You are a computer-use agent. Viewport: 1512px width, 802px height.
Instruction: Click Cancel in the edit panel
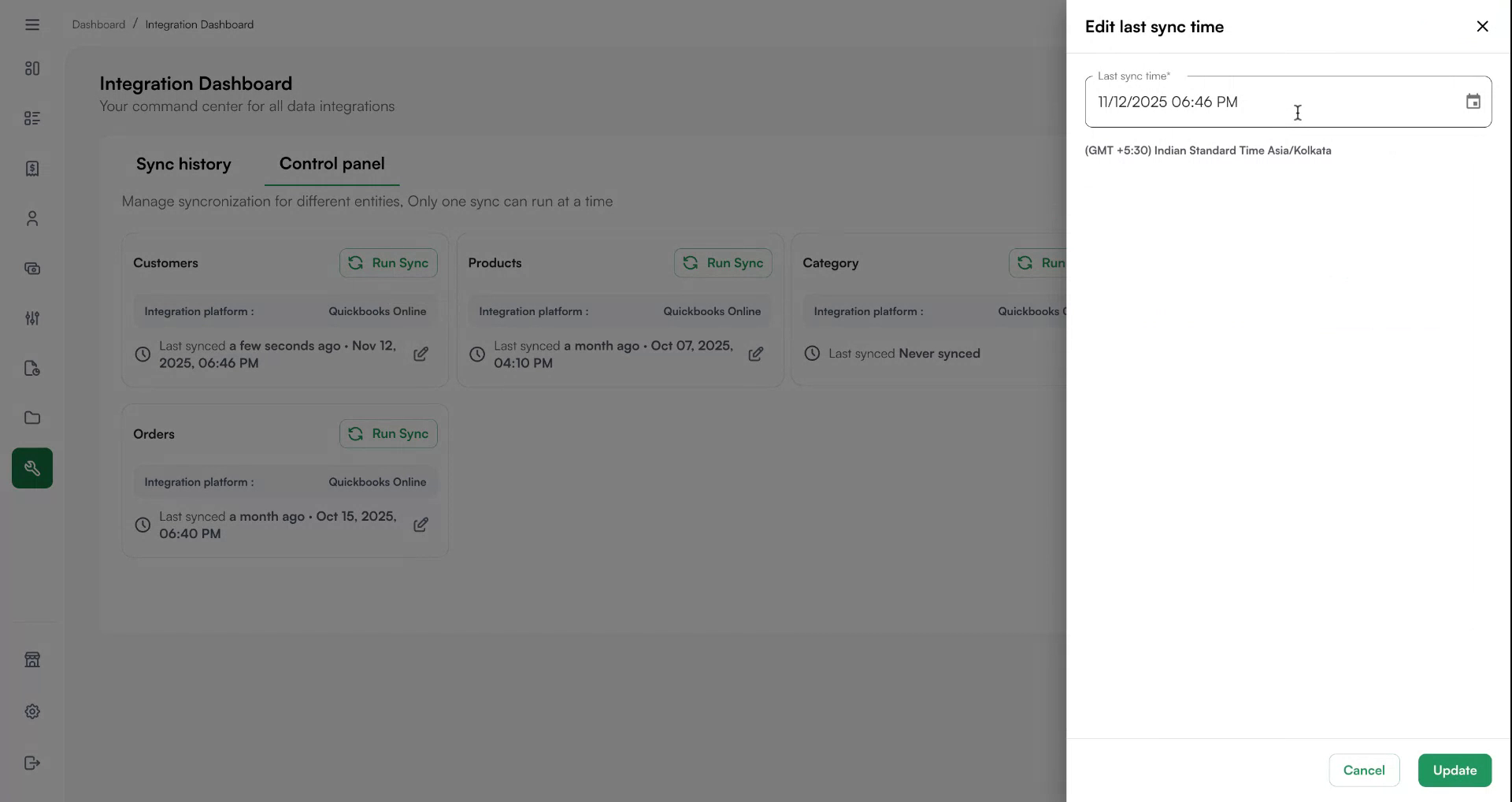[1363, 770]
